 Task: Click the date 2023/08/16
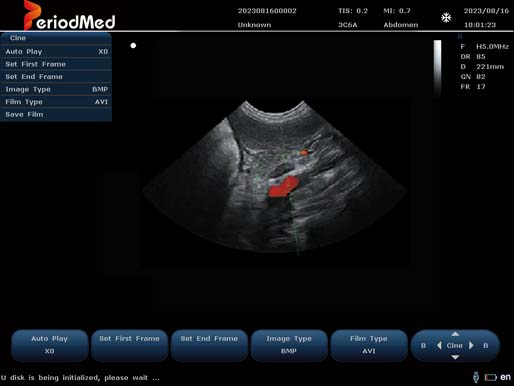pyautogui.click(x=486, y=11)
